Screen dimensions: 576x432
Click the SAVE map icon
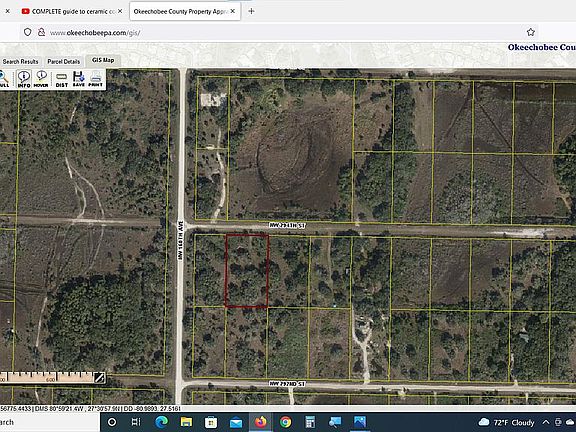79,79
